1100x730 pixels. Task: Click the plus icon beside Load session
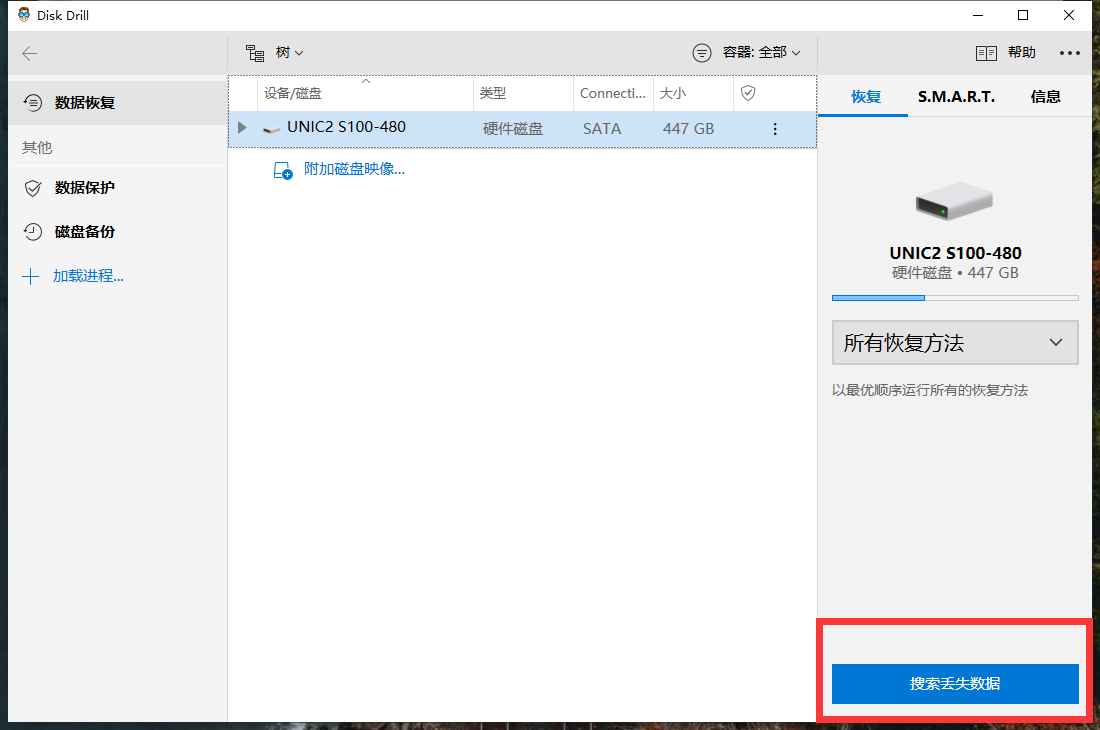[30, 276]
